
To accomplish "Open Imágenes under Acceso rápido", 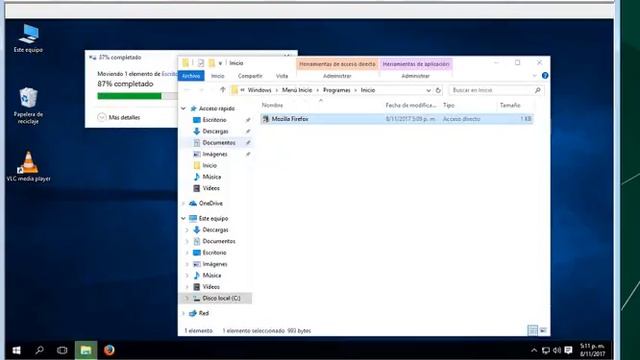I will [x=215, y=154].
